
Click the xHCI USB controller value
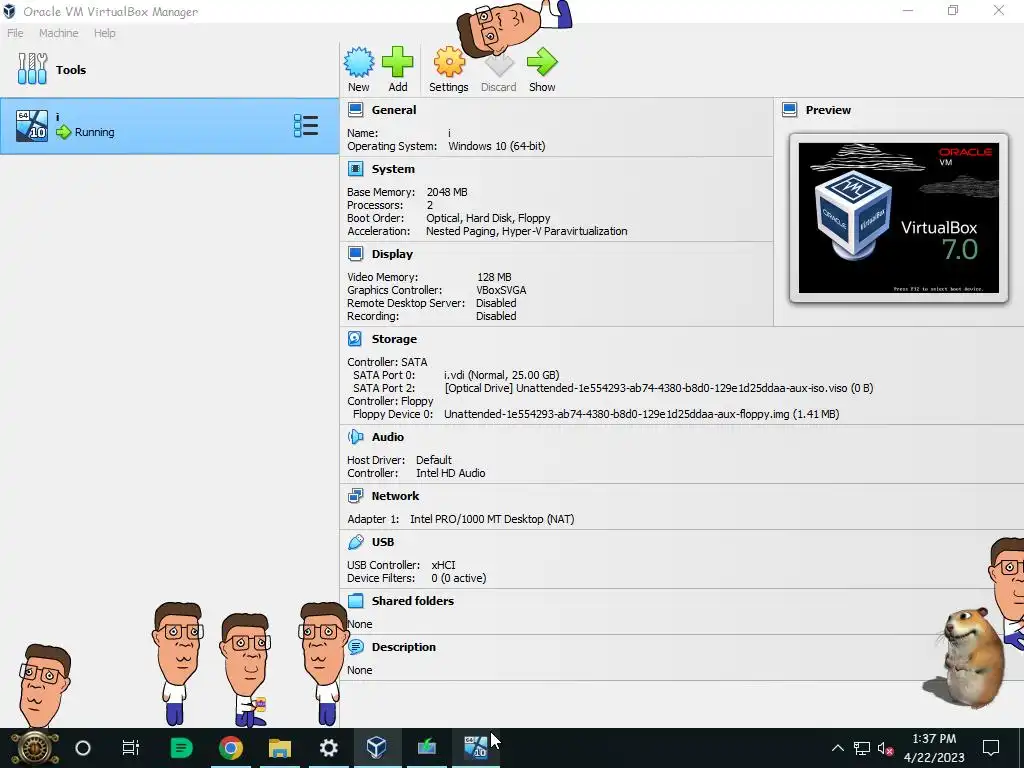[x=443, y=565]
